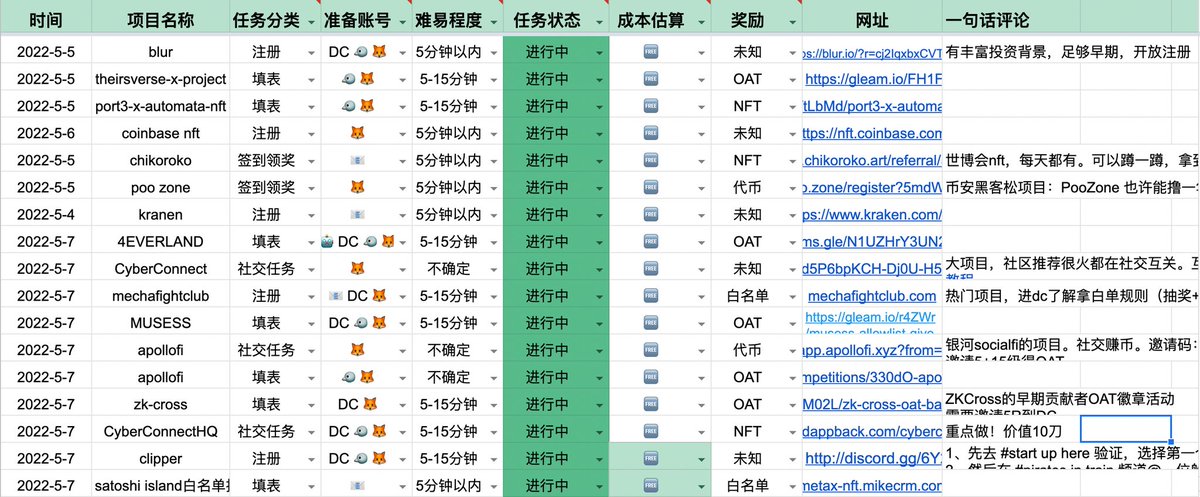Expand 任务状态 dropdown in zk-cross row

pos(597,405)
